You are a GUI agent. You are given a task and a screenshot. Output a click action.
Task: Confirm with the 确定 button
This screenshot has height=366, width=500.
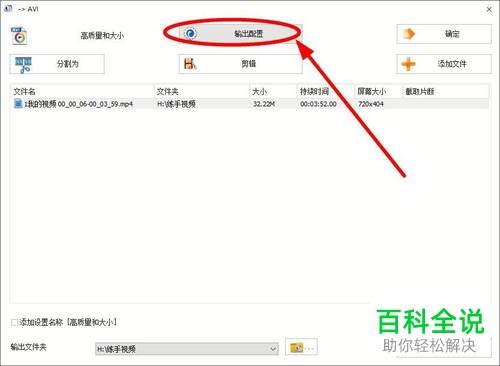click(x=444, y=34)
